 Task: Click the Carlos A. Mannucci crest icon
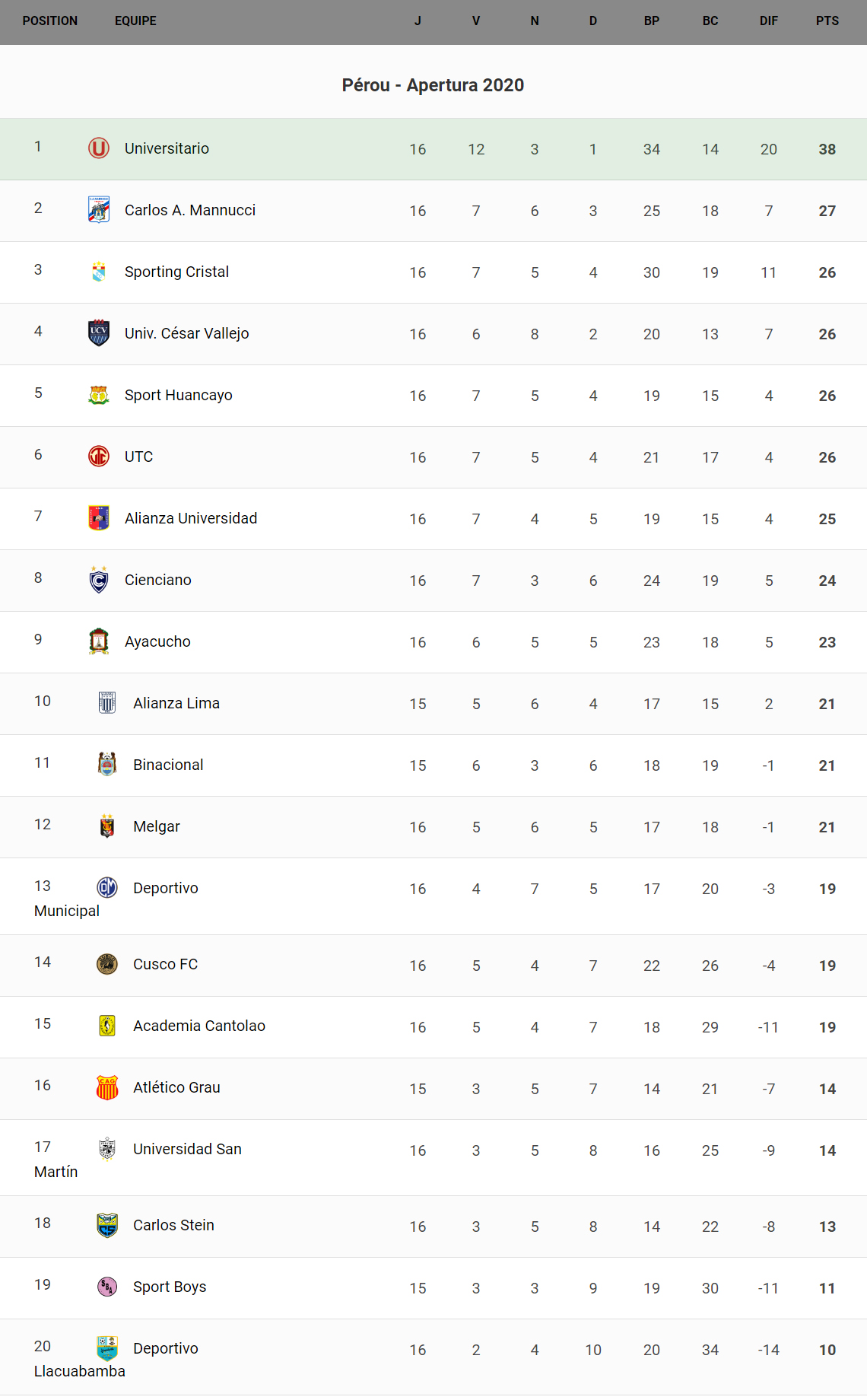pyautogui.click(x=99, y=210)
